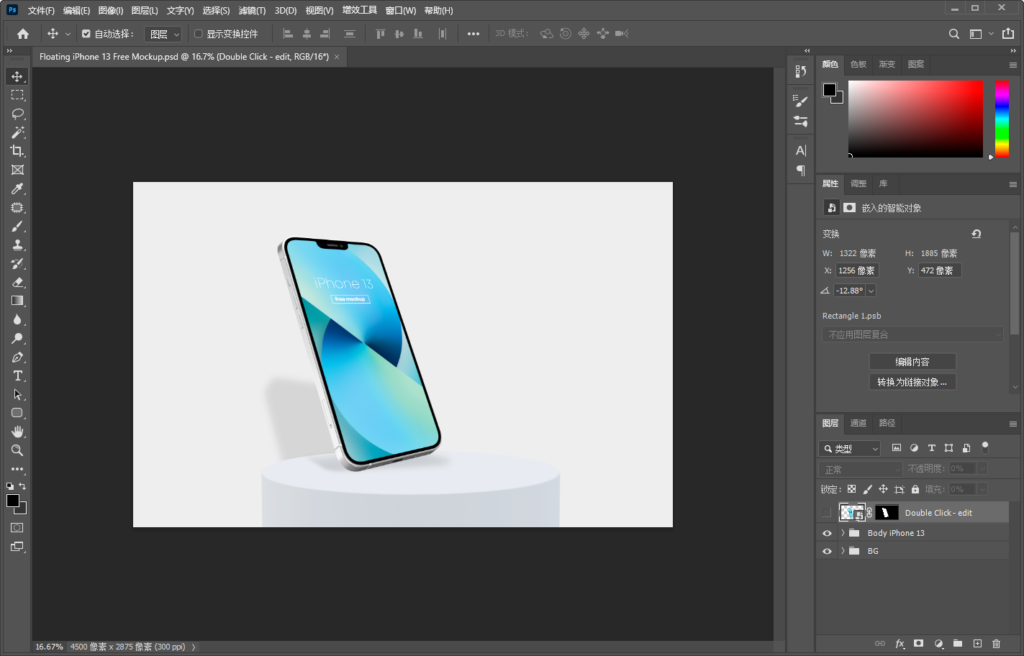Open the angle -12.88° dropdown arrow
Viewport: 1024px width, 656px height.
click(x=871, y=291)
